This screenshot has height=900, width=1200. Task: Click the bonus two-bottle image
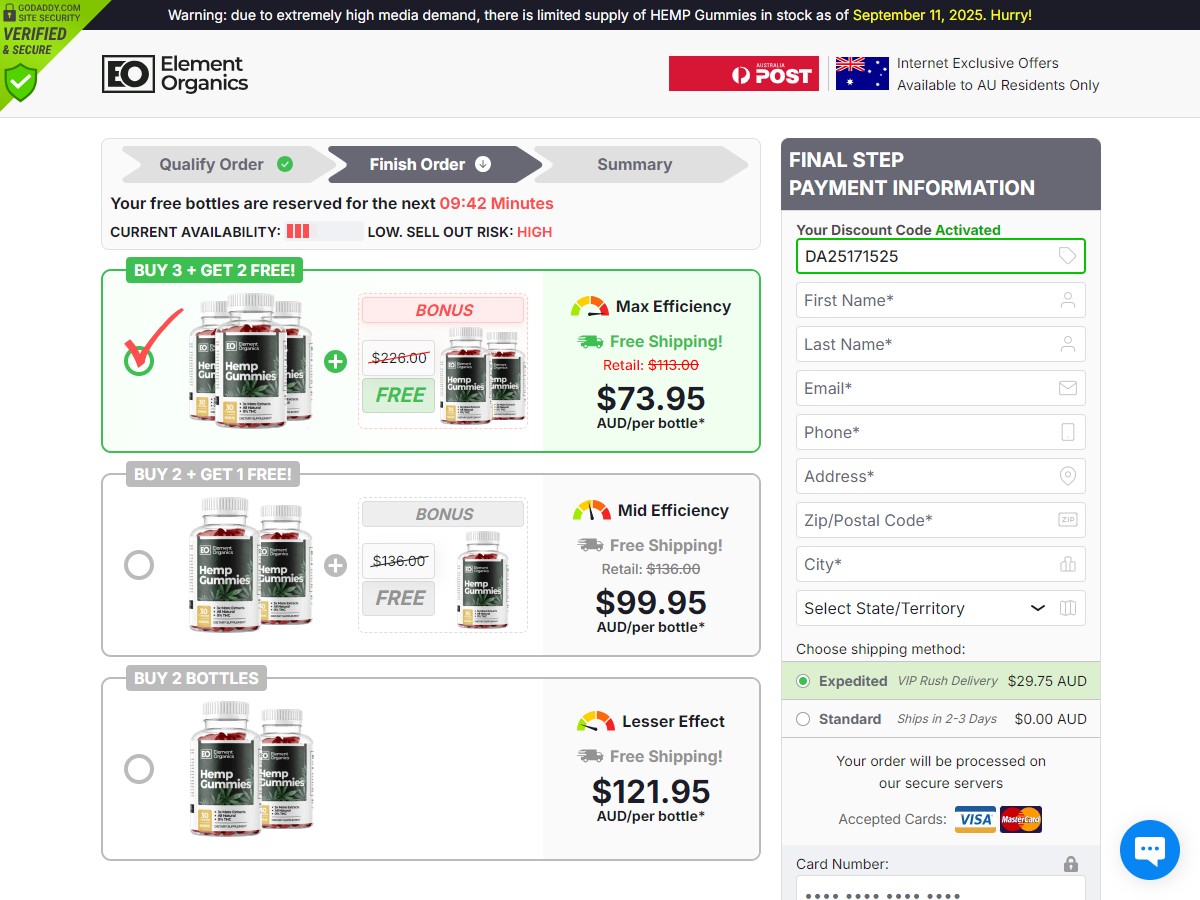pos(483,376)
